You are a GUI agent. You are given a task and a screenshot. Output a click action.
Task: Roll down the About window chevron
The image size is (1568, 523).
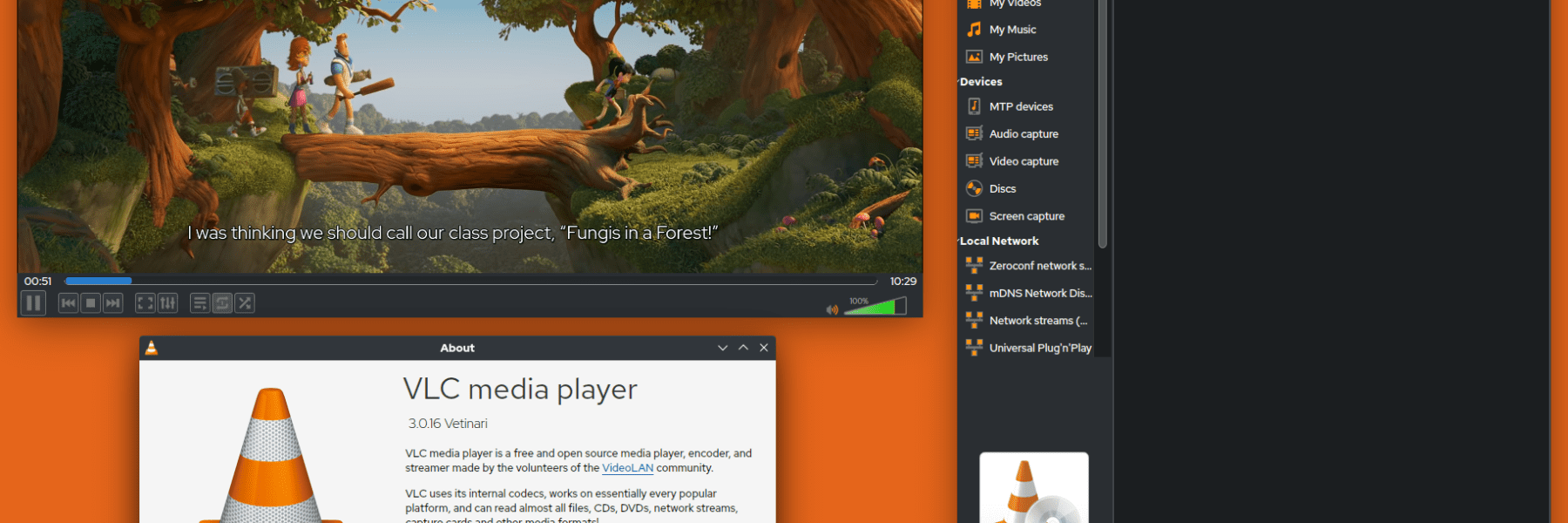(x=722, y=348)
